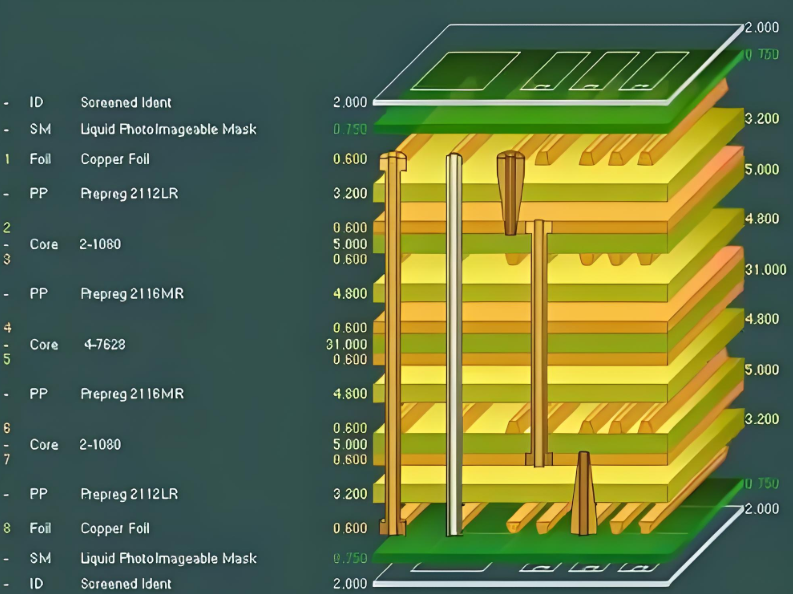Image resolution: width=793 pixels, height=594 pixels.
Task: Select 'Prepreg 2116MR' between layers 3 and 4
Action: [x=132, y=294]
